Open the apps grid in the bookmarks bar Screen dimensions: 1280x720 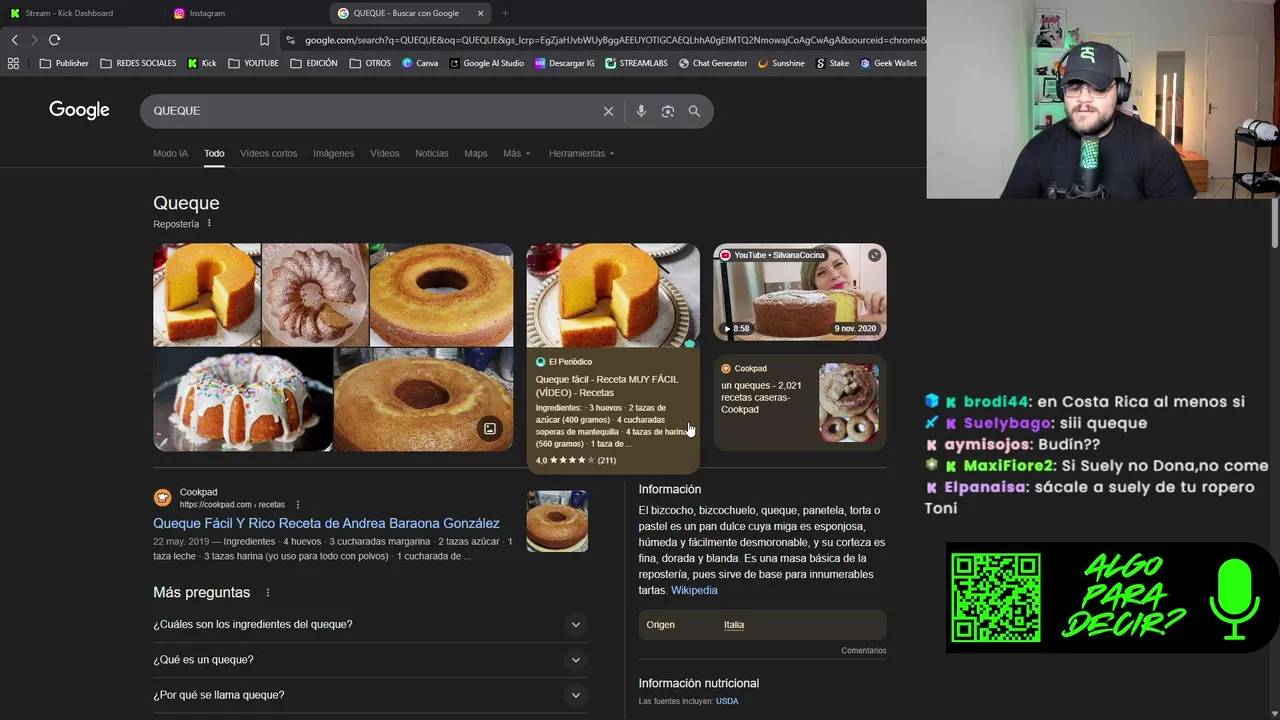[x=13, y=63]
